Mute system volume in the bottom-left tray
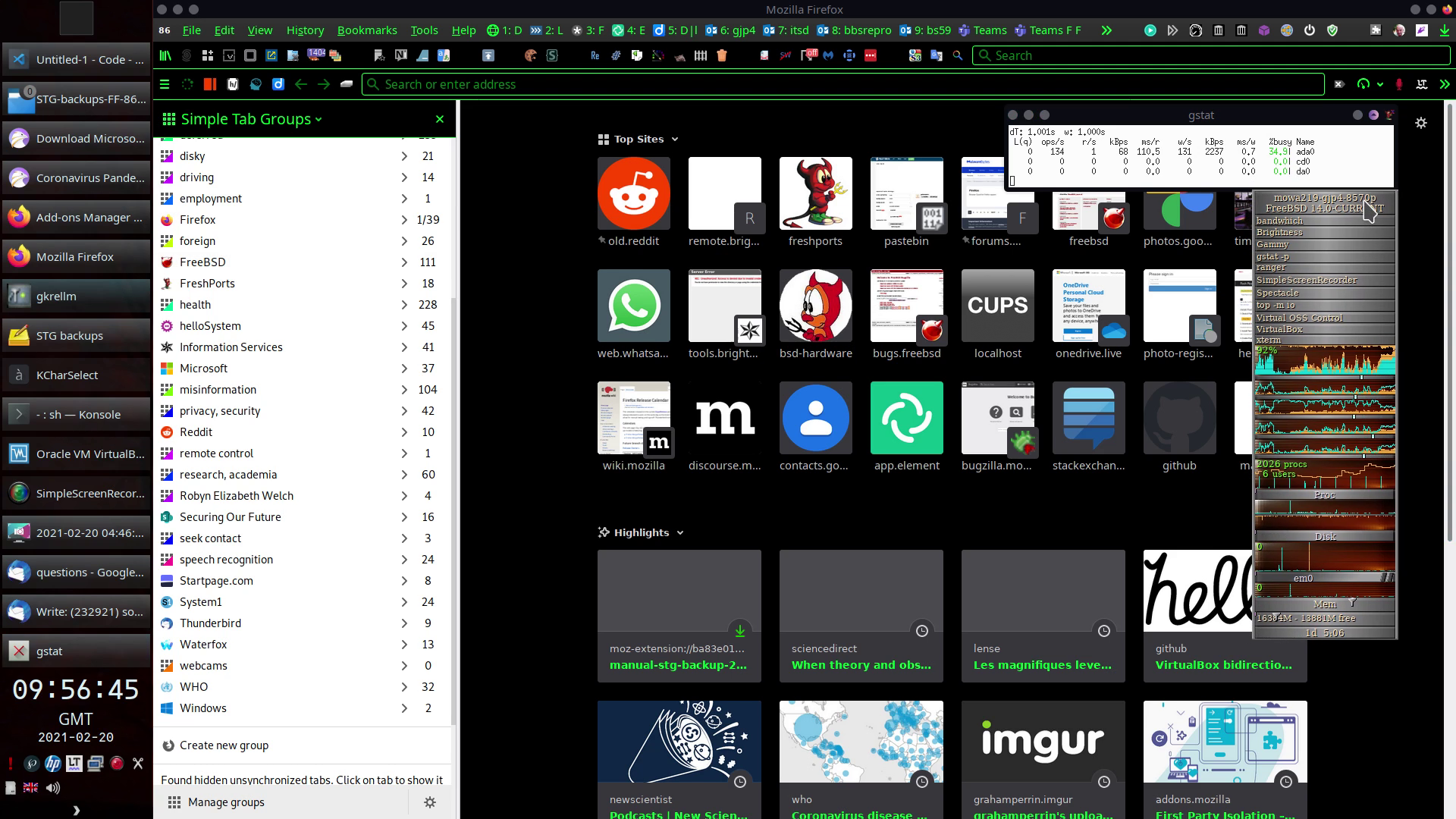Viewport: 1456px width, 819px height. click(x=52, y=787)
